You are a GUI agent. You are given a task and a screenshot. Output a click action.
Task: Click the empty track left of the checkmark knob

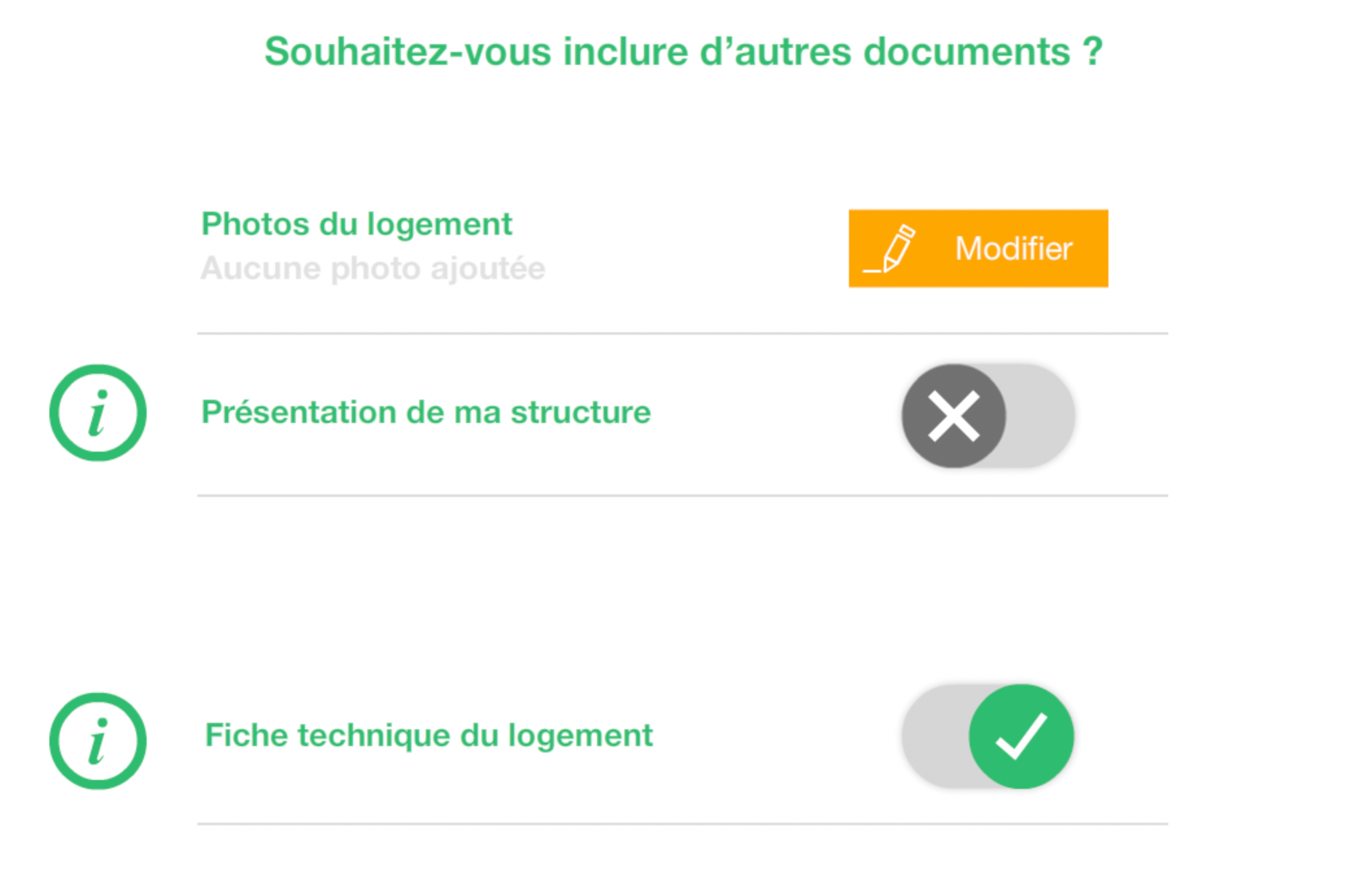tap(935, 736)
